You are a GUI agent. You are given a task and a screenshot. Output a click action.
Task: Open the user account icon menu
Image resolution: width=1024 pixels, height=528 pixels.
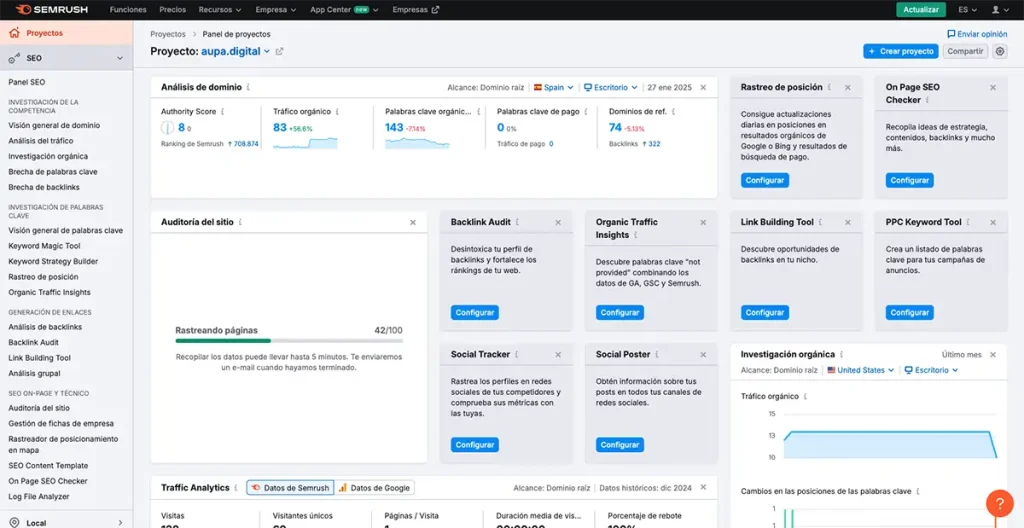[x=1000, y=10]
